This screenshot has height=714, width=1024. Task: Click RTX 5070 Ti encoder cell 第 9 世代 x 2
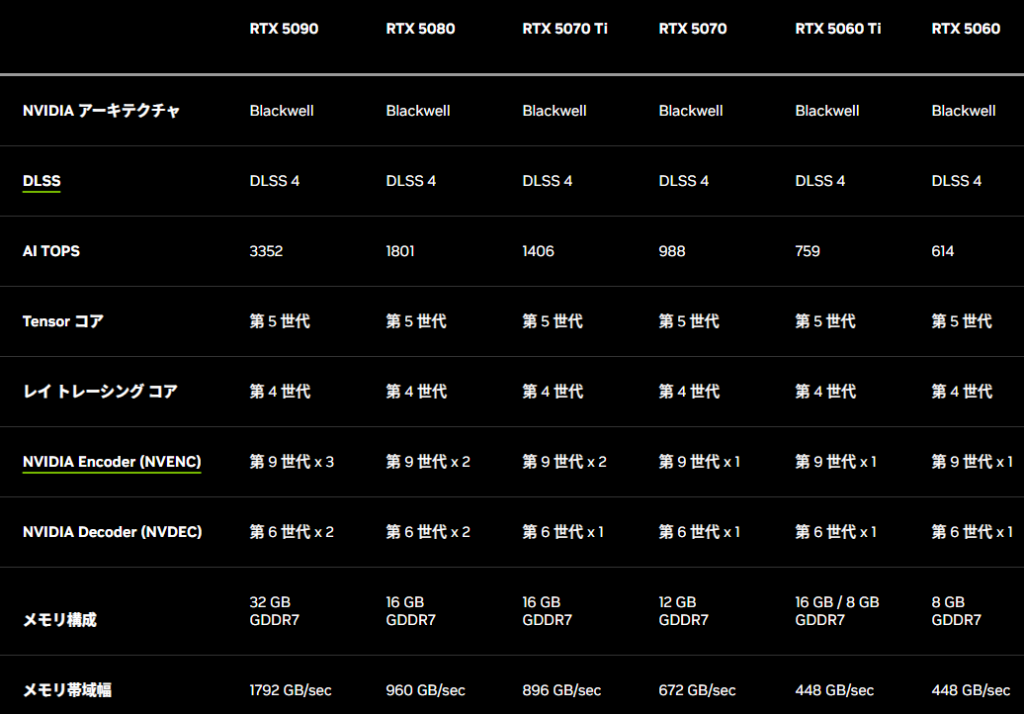[565, 462]
